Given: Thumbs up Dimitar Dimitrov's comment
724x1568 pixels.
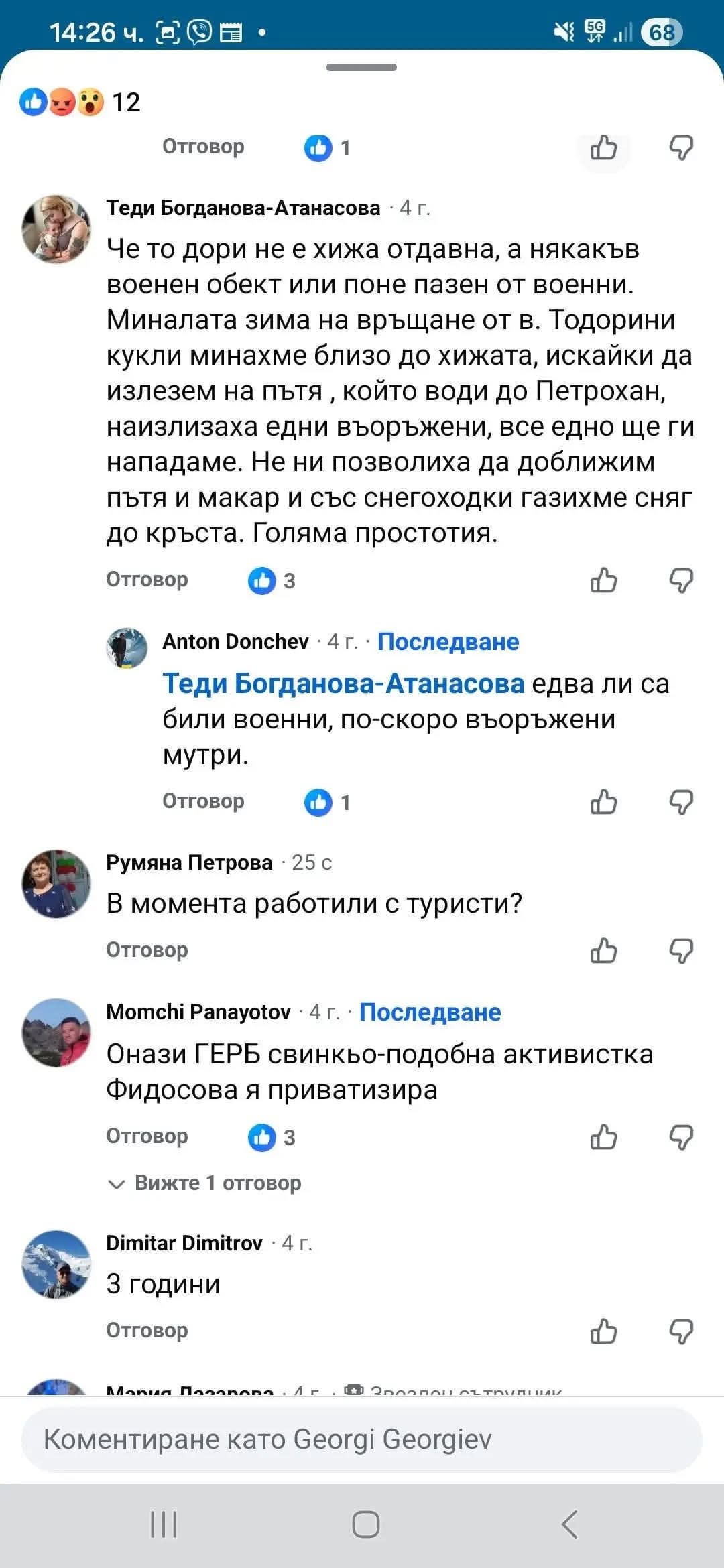Looking at the screenshot, I should [x=603, y=1331].
